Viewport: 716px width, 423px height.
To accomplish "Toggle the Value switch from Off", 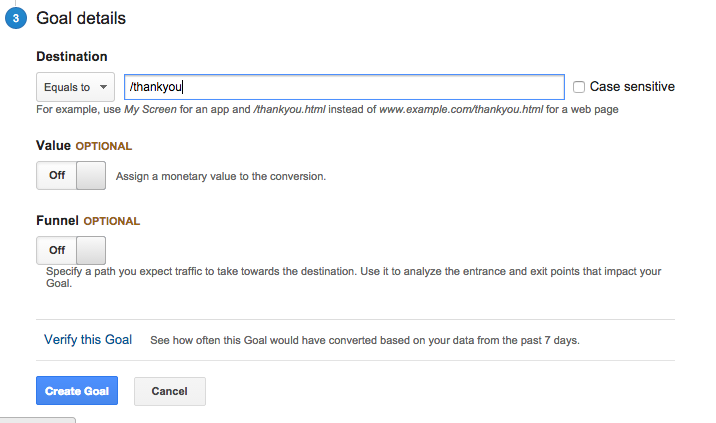I will point(71,175).
